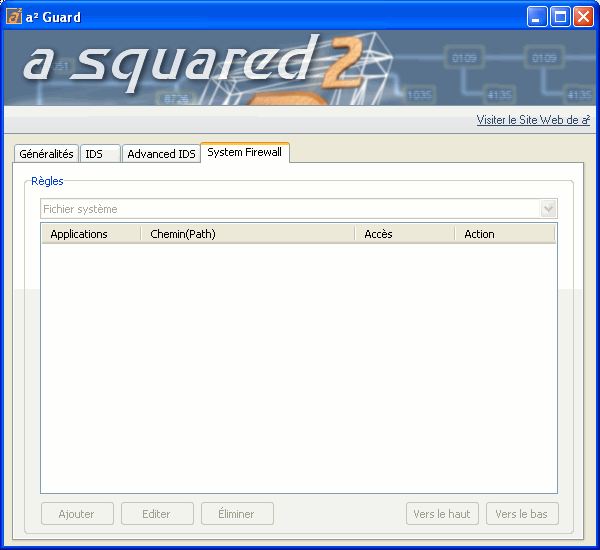Open the Visiter le Site Web de a² link

(x=533, y=120)
